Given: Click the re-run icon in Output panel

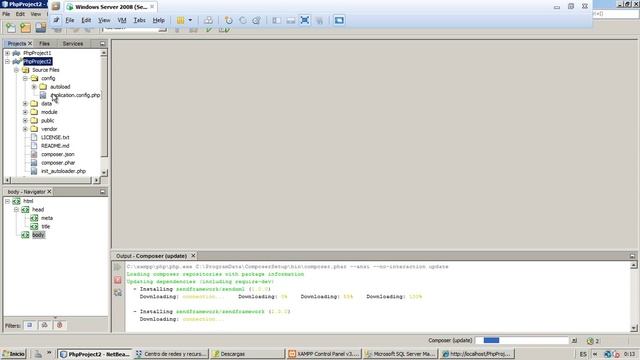Looking at the screenshot, I should pyautogui.click(x=118, y=267).
